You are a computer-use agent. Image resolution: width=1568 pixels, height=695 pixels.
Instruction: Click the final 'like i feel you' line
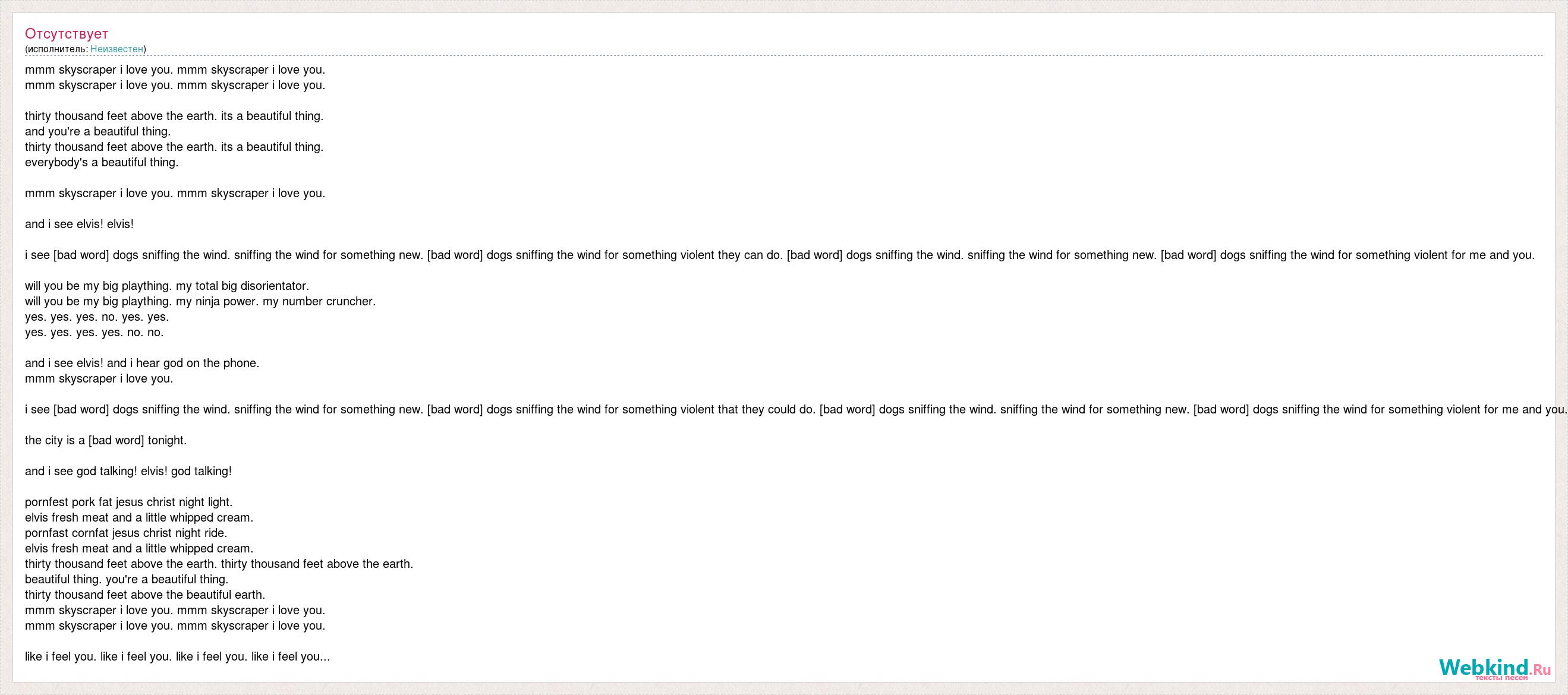pos(178,657)
